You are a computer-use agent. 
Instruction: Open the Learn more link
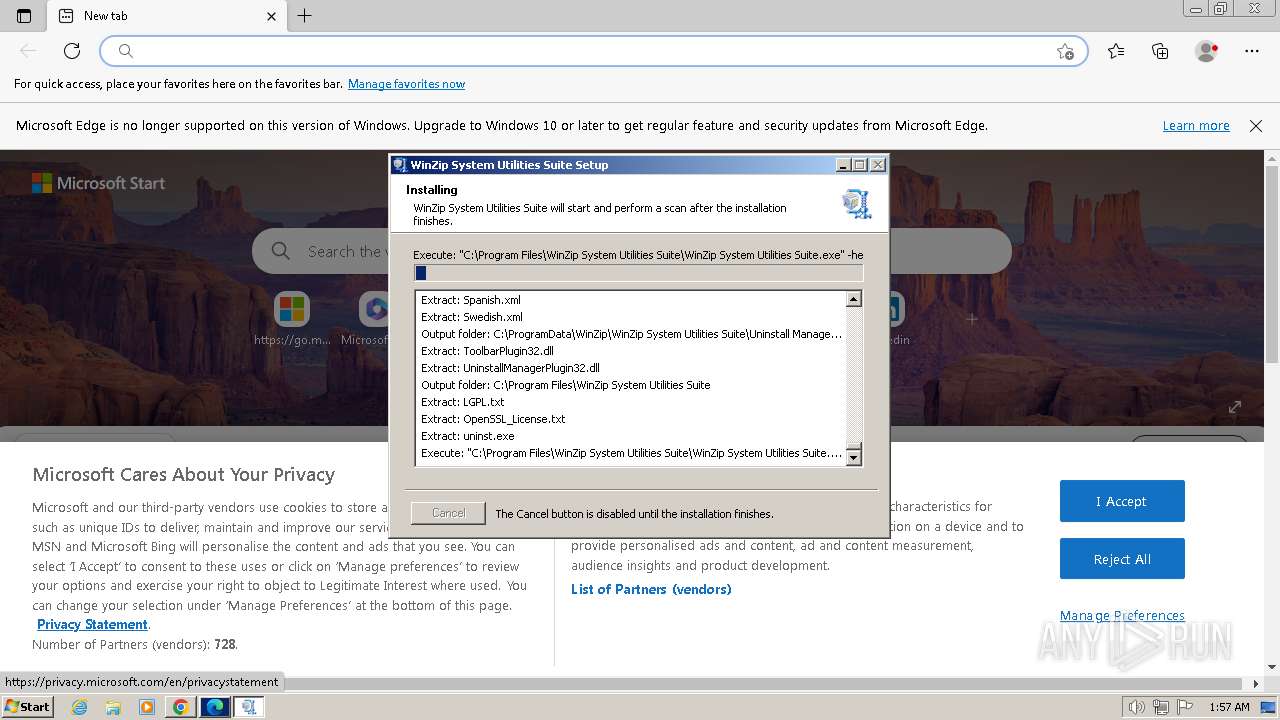click(x=1196, y=126)
